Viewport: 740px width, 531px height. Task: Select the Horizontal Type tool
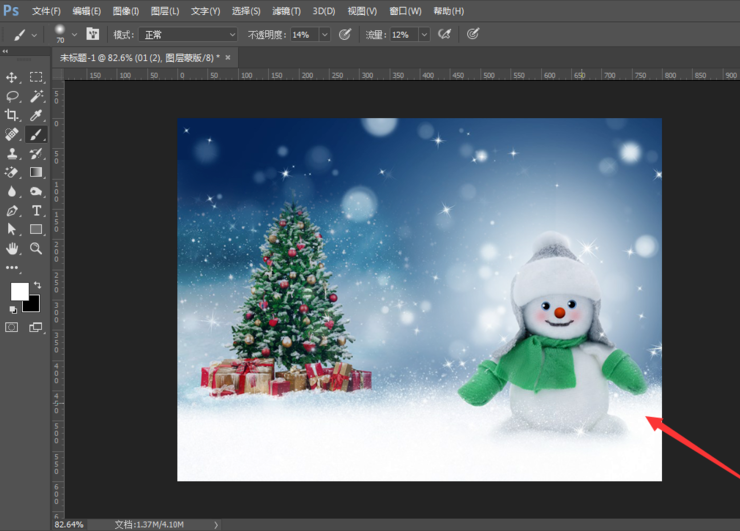[36, 211]
